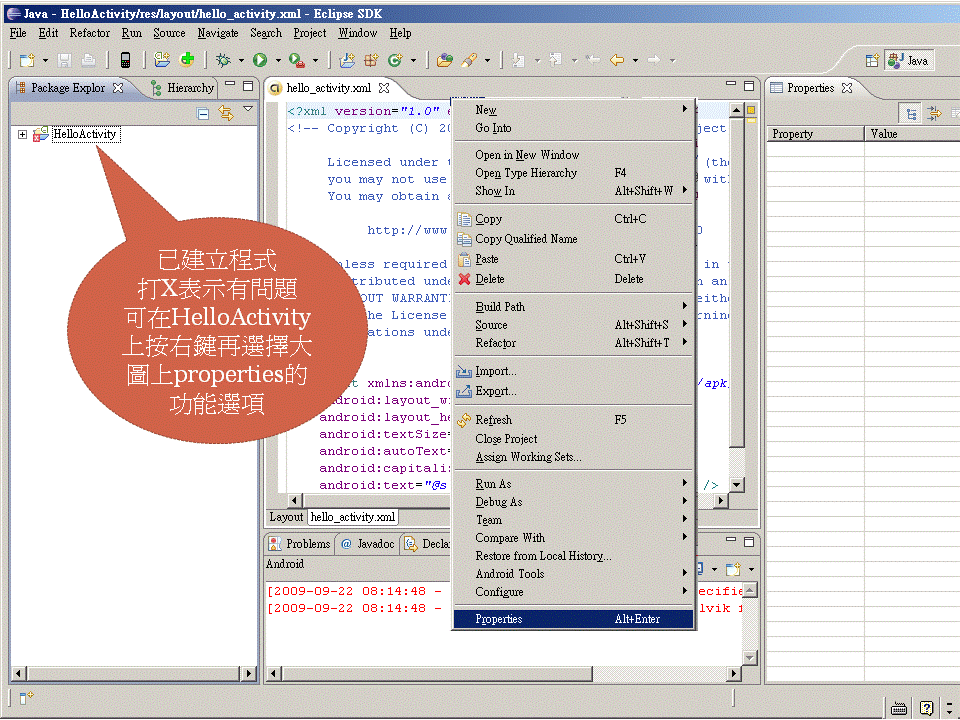This screenshot has width=960, height=720.
Task: Click the Open Perspective icon
Action: click(872, 60)
